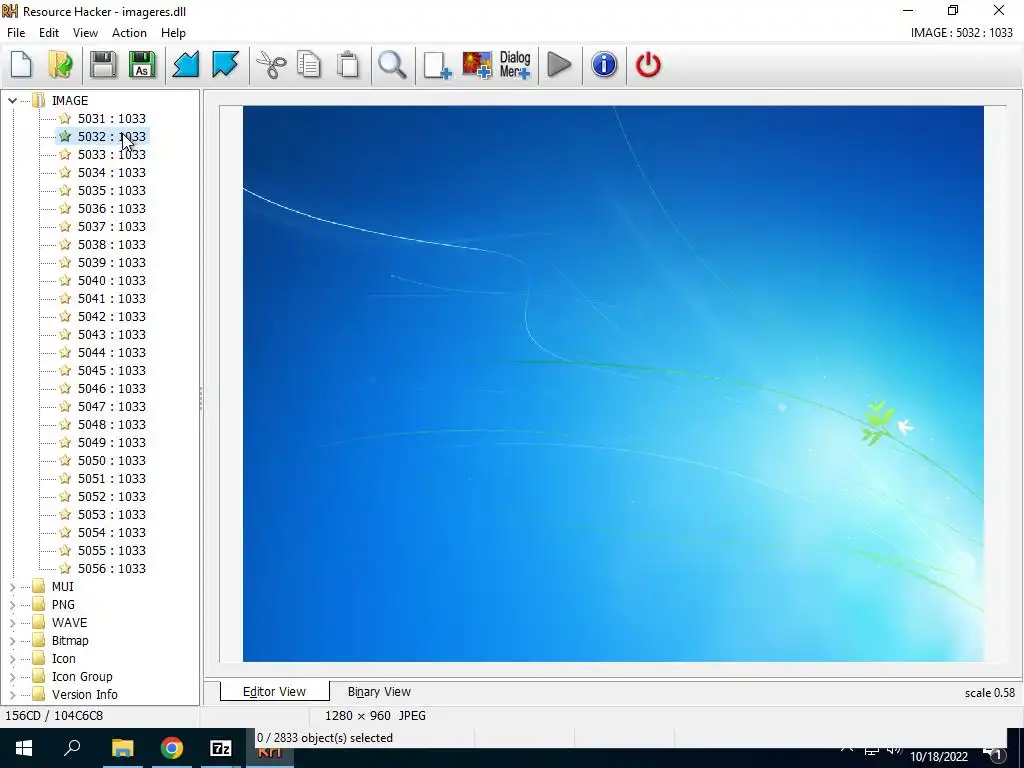
Task: Switch to the Binary View tab
Action: coord(379,692)
